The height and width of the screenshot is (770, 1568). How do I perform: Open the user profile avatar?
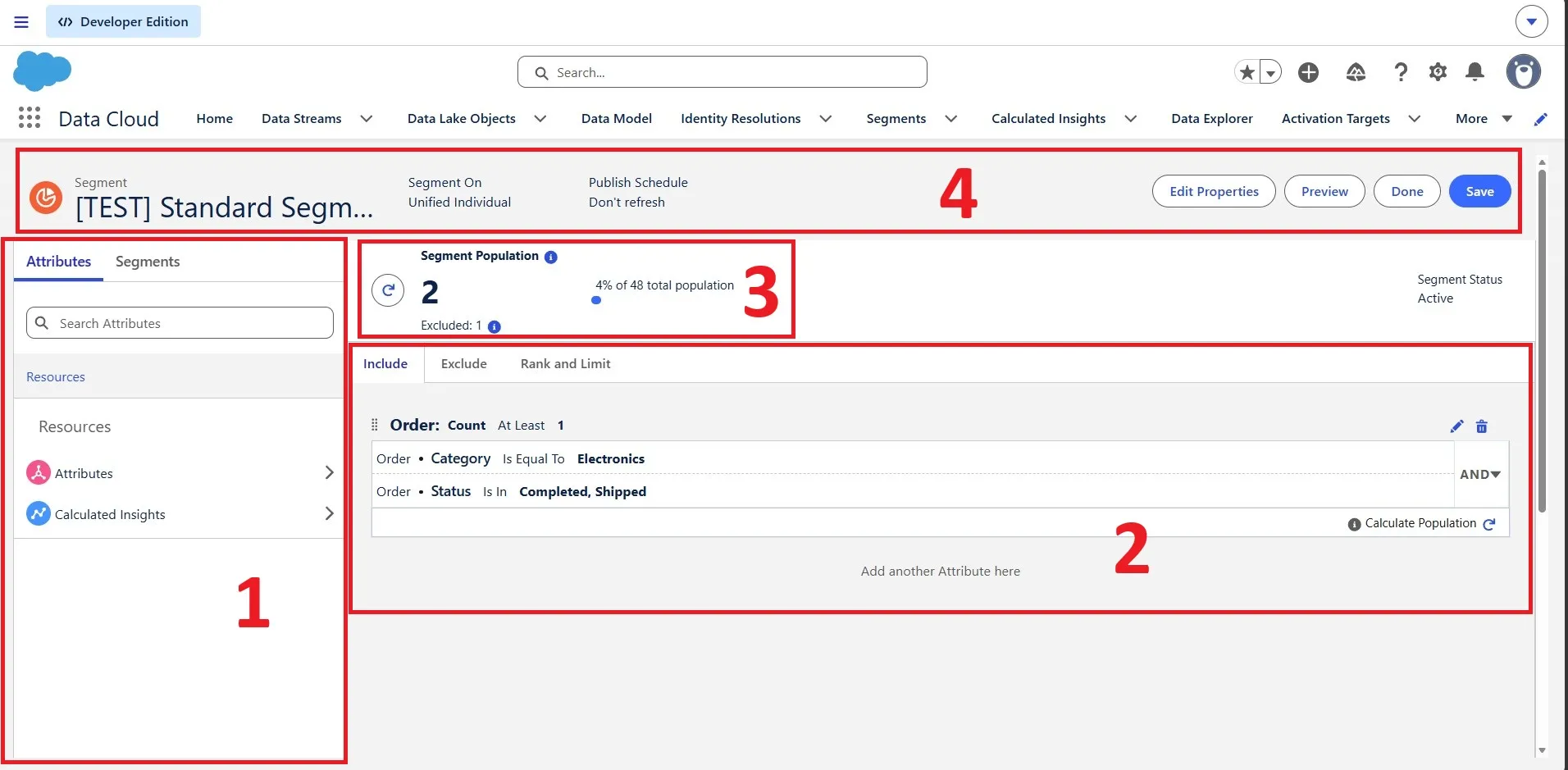[x=1523, y=72]
